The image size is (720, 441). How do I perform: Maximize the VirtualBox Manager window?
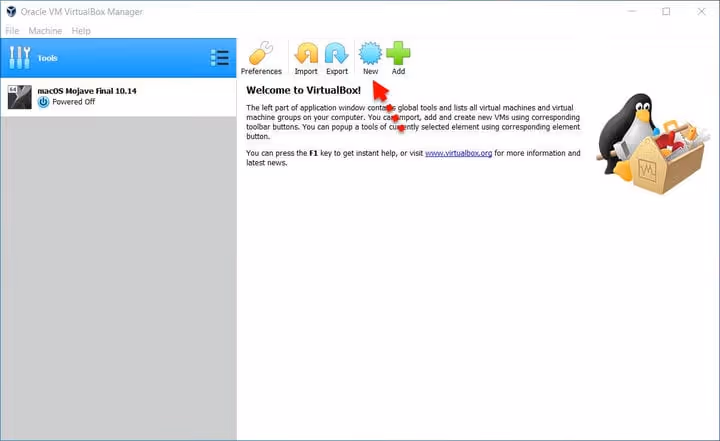(666, 11)
